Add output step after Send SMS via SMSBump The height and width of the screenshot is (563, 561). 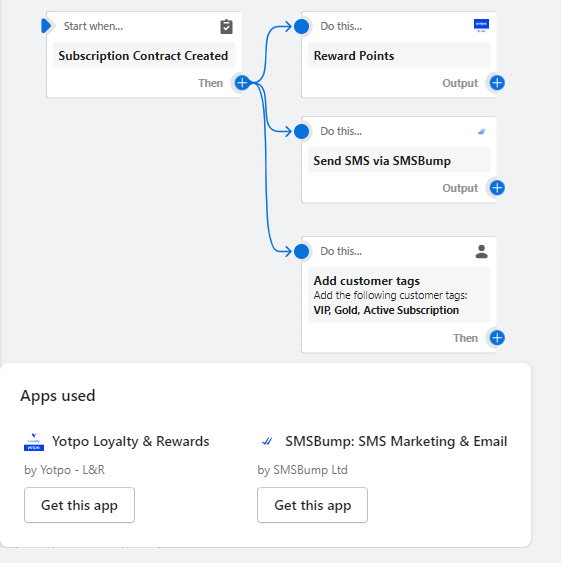coord(497,188)
